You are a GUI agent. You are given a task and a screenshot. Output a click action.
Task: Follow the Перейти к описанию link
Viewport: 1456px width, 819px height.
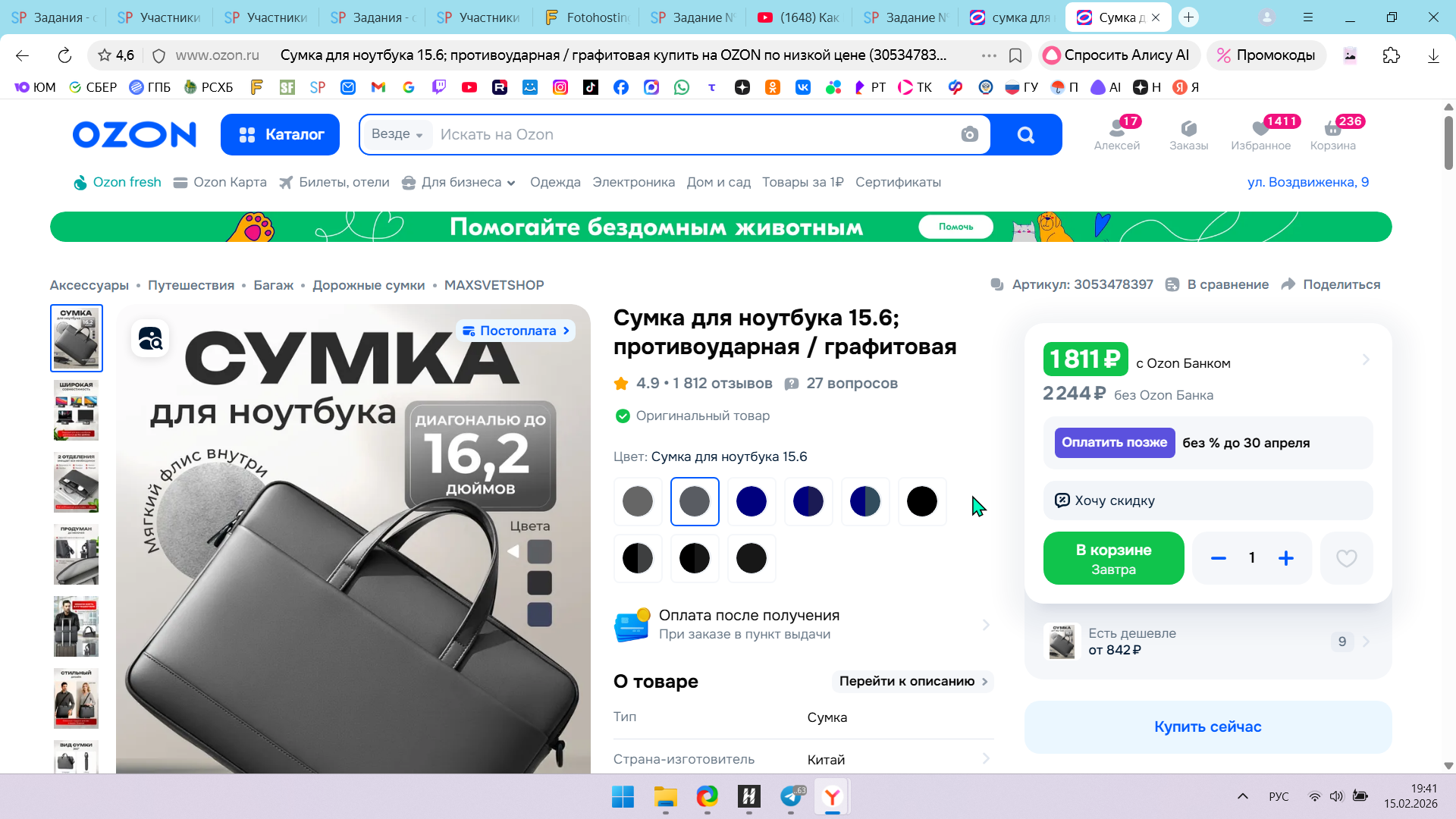tap(912, 682)
